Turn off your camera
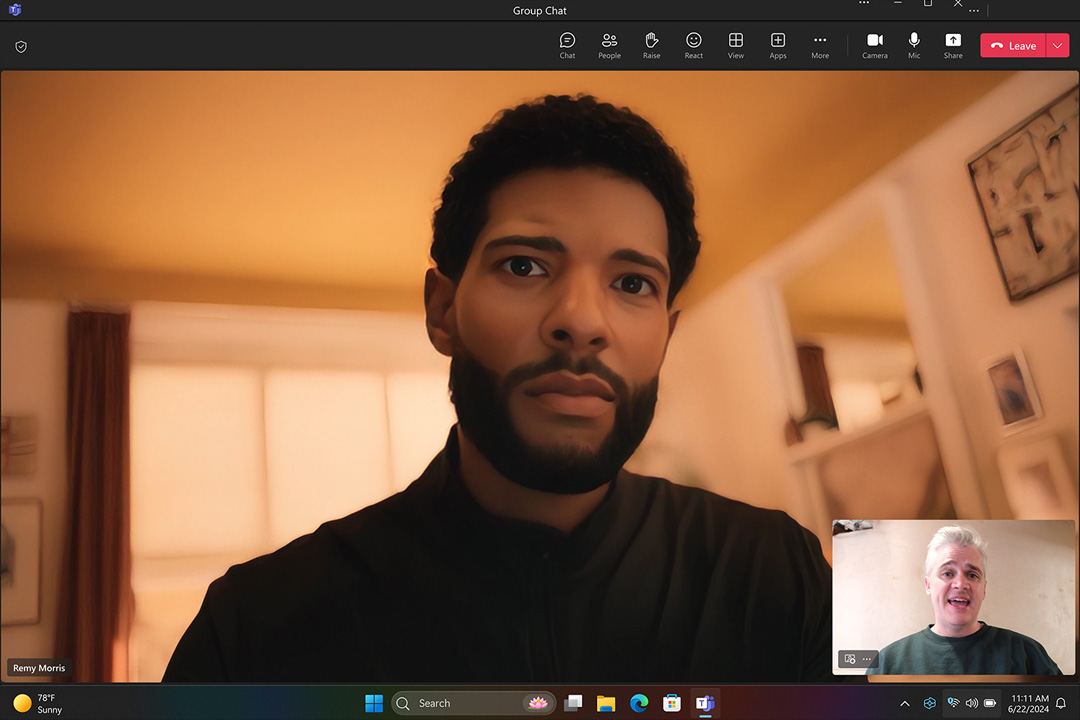 click(874, 44)
